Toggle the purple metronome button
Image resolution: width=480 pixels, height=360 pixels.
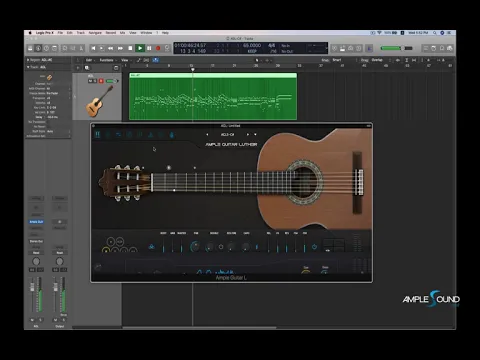(369, 48)
